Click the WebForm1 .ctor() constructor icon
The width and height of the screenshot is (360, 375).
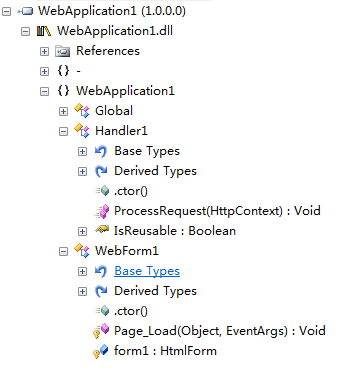pos(102,311)
